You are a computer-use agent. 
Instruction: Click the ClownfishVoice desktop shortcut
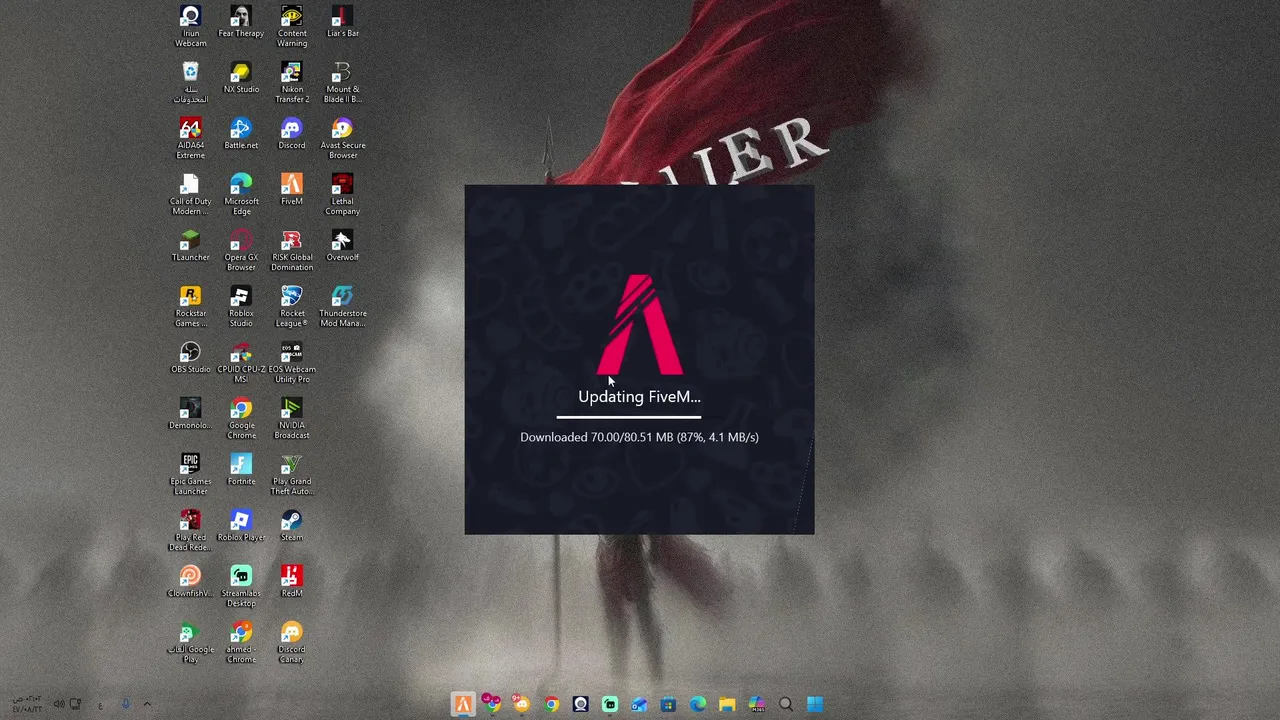click(x=190, y=582)
